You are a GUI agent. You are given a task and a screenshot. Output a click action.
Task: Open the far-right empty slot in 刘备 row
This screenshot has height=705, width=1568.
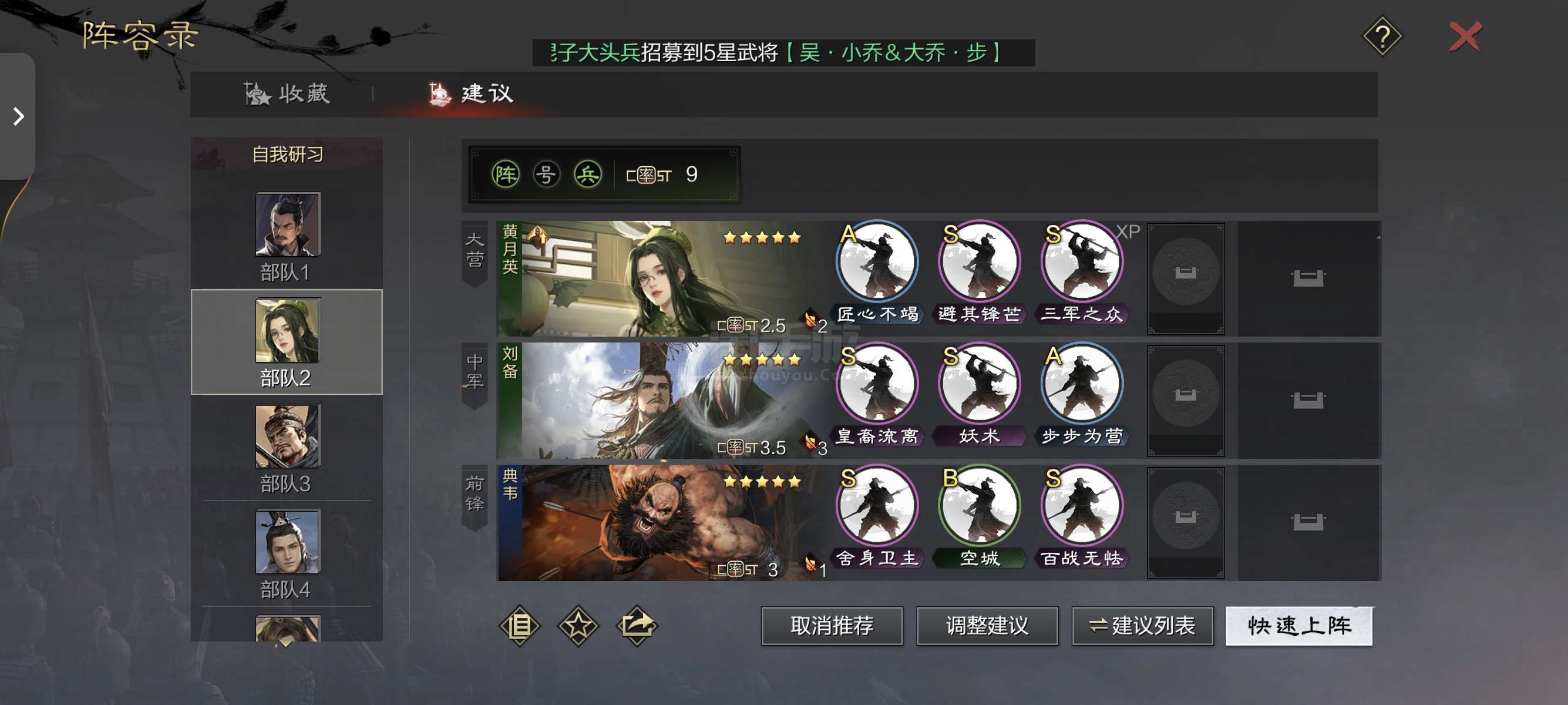1307,400
